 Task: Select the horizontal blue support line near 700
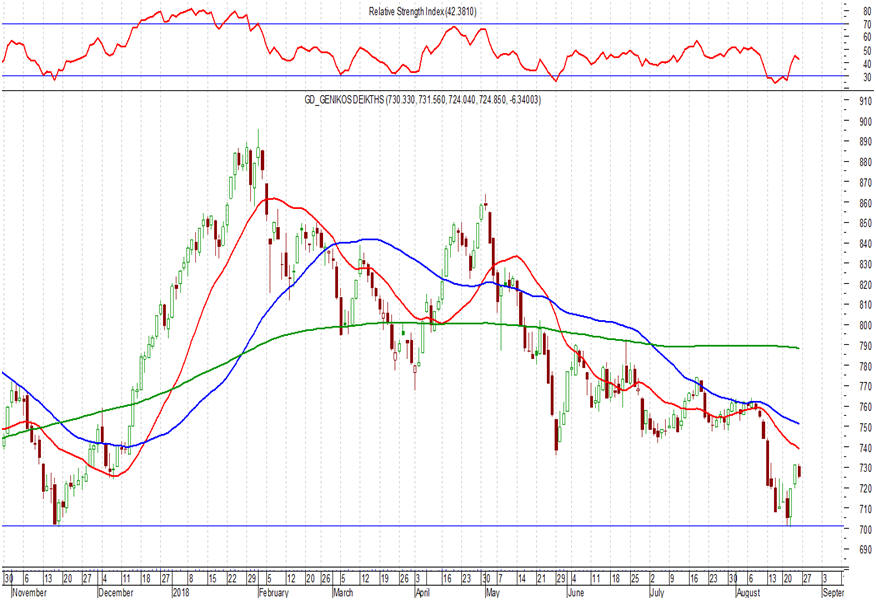(422, 526)
